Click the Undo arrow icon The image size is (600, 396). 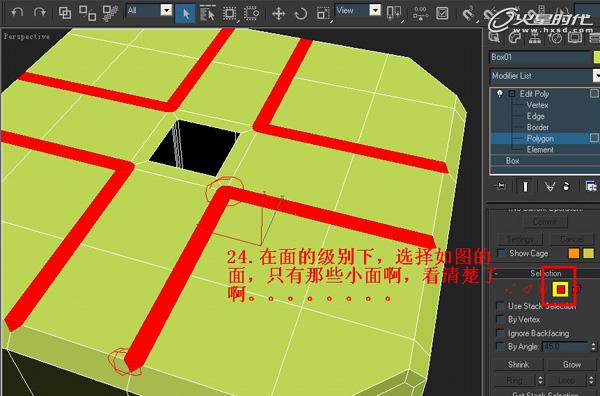coord(17,12)
